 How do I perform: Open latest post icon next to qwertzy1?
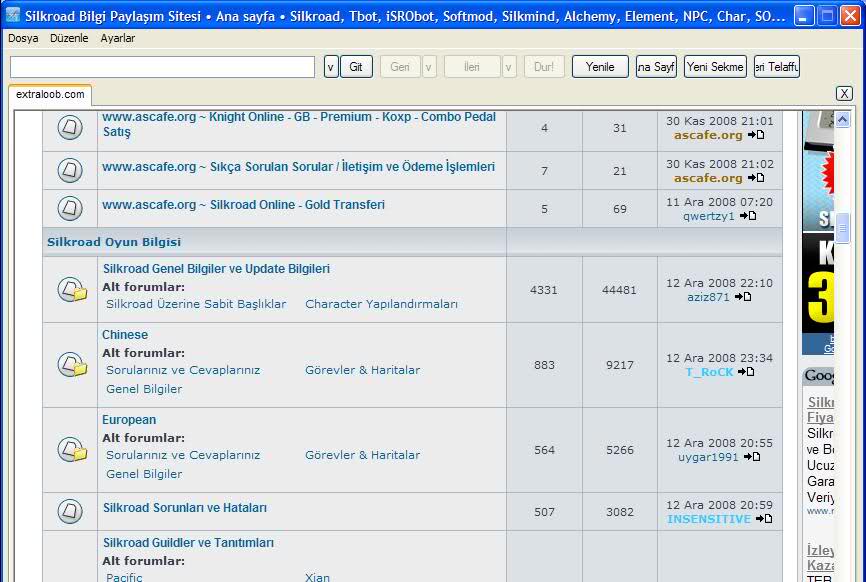pyautogui.click(x=748, y=216)
